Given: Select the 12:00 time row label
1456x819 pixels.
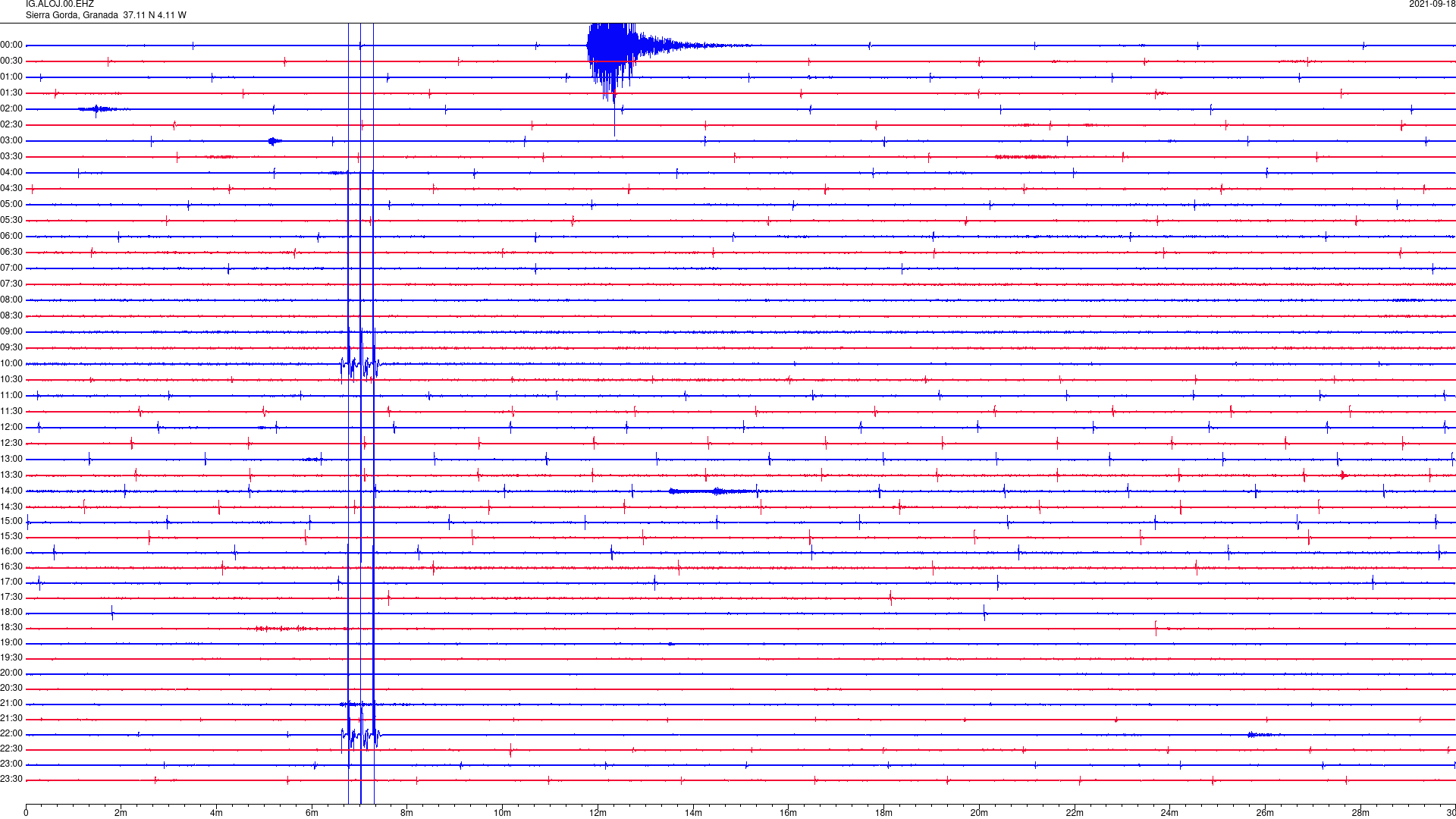Looking at the screenshot, I should 11,428.
